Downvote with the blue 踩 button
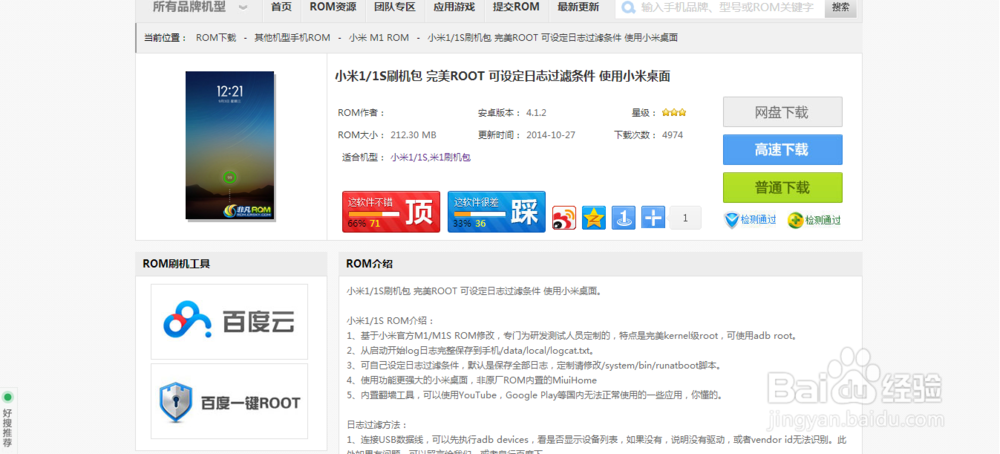Image resolution: width=1000 pixels, height=454 pixels. coord(497,212)
